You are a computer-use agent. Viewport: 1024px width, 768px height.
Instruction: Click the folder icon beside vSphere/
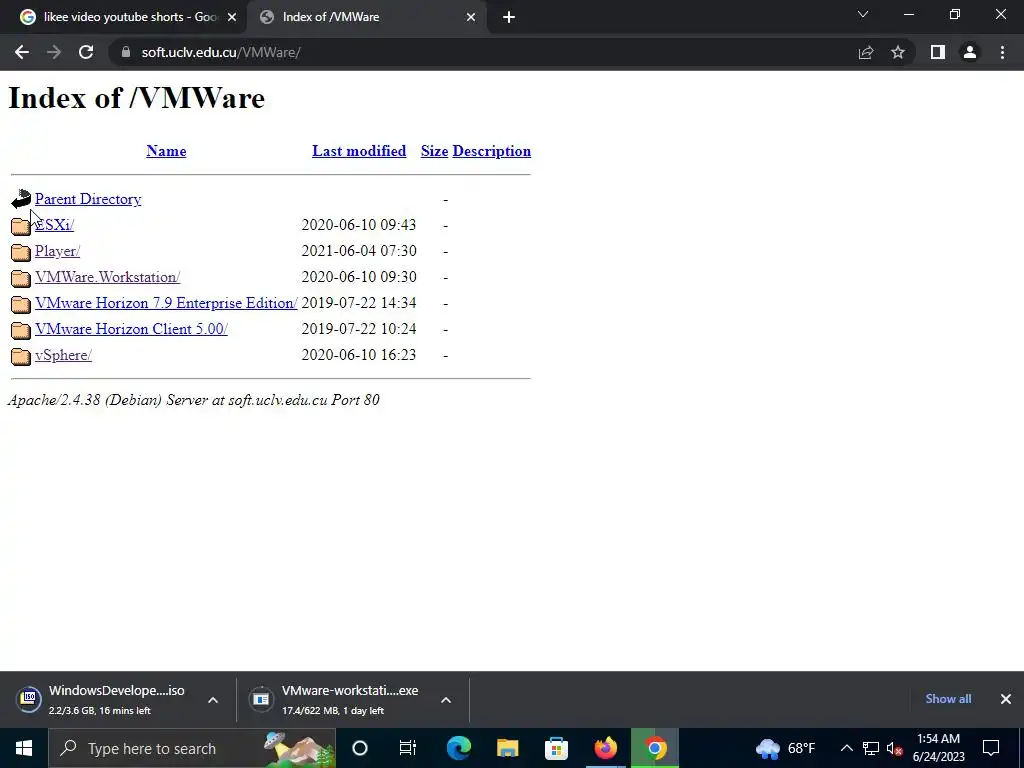coord(21,357)
